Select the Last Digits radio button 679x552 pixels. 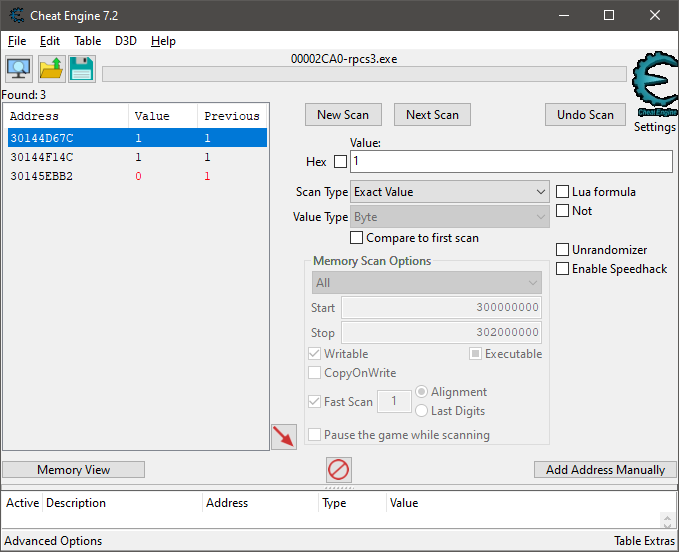coord(421,411)
